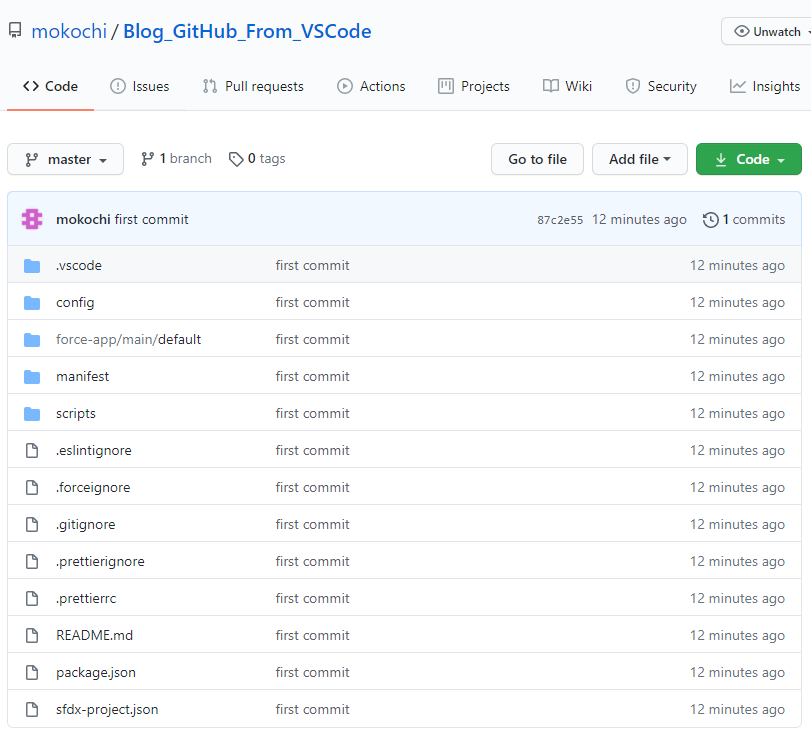Click the scripts folder icon

pyautogui.click(x=32, y=414)
